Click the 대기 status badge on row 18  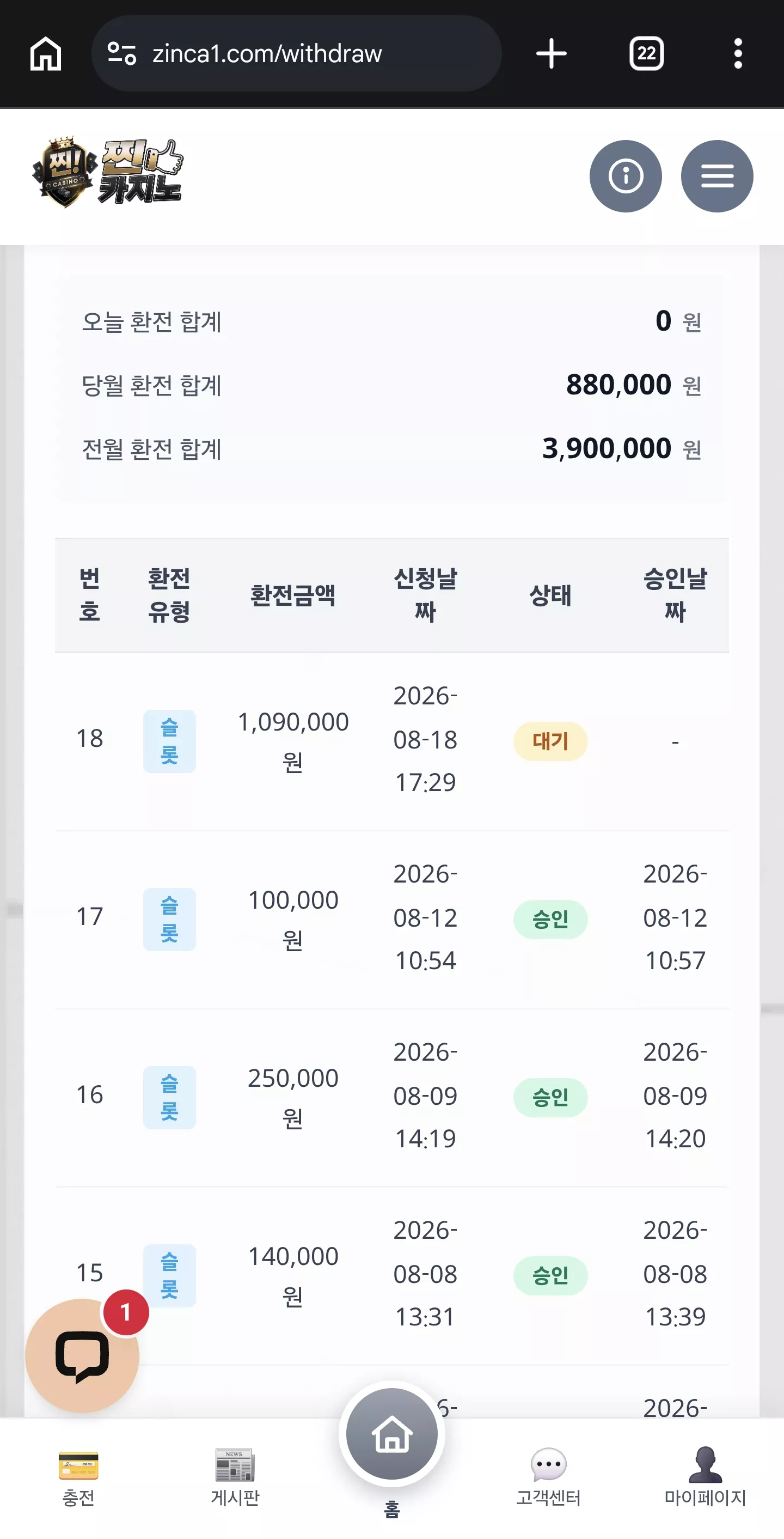click(550, 741)
